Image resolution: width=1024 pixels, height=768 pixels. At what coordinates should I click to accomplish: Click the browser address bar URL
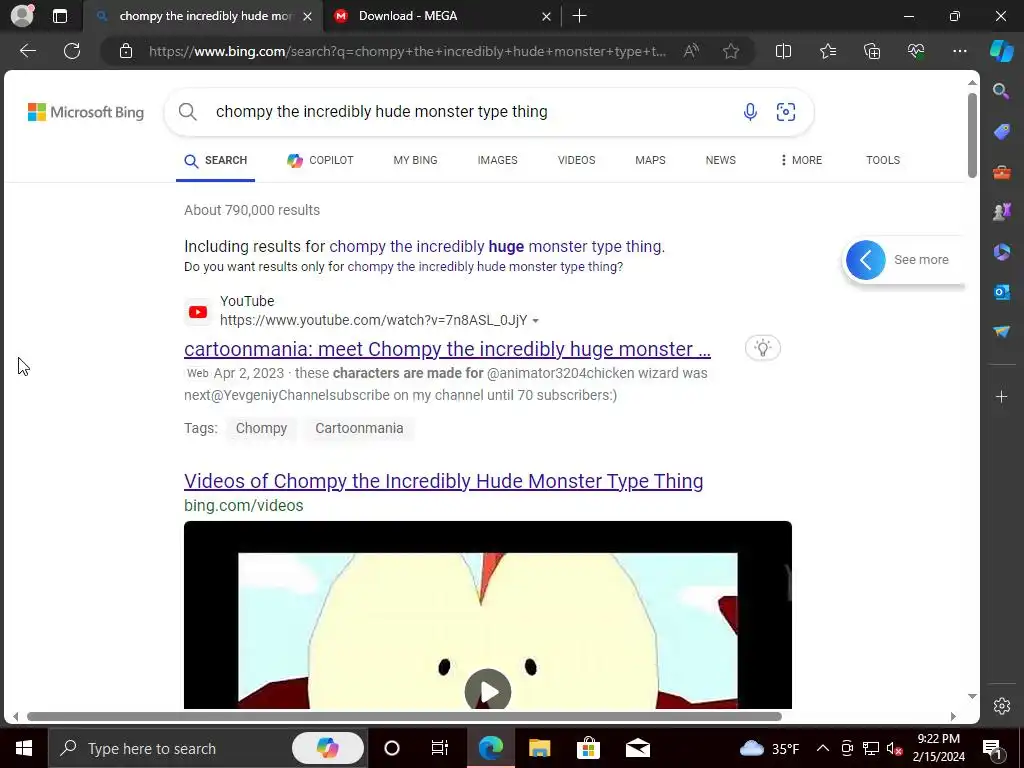coord(407,51)
